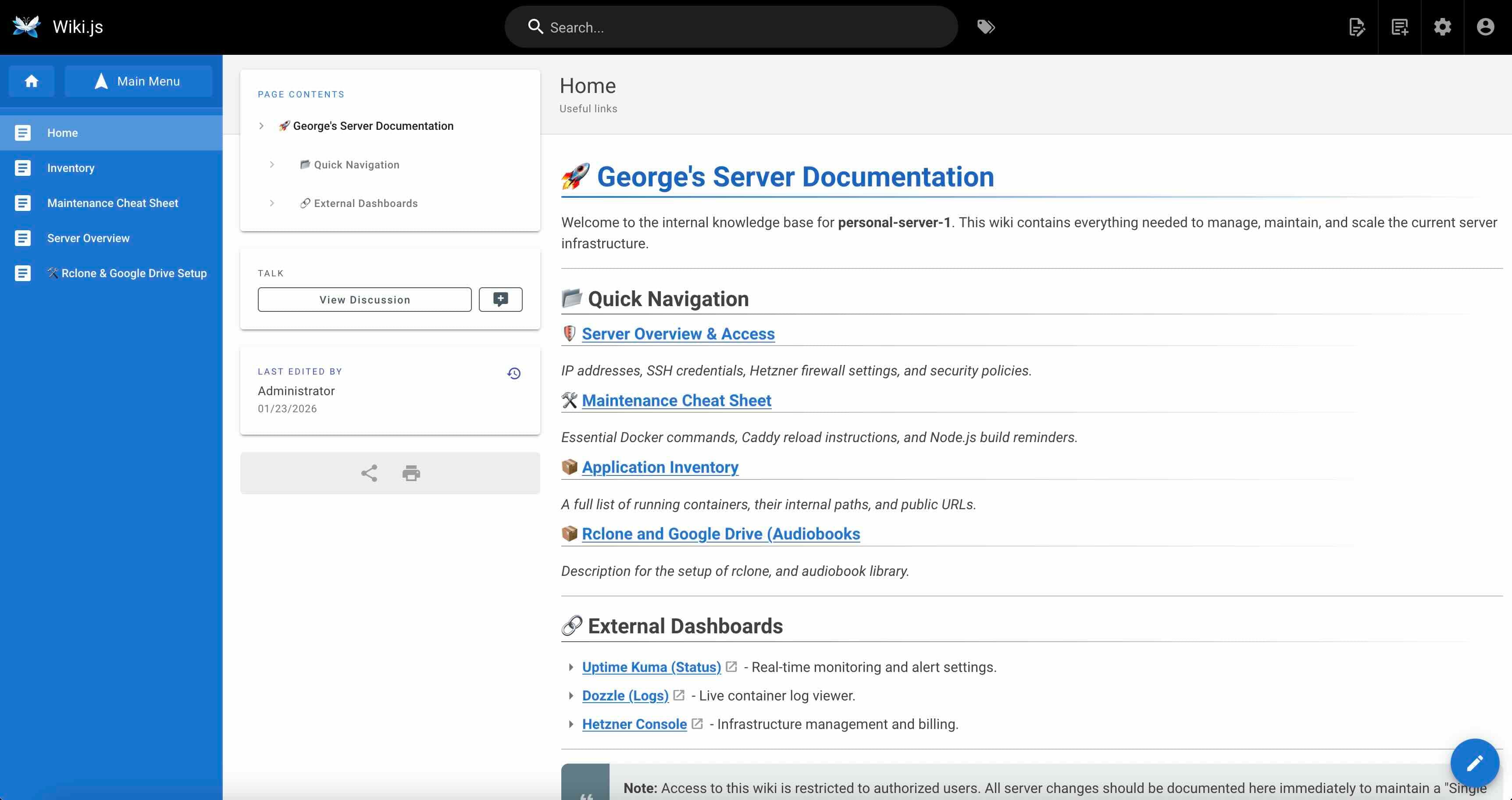Viewport: 1512px width, 800px height.
Task: Open the Application Inventory link
Action: [660, 467]
